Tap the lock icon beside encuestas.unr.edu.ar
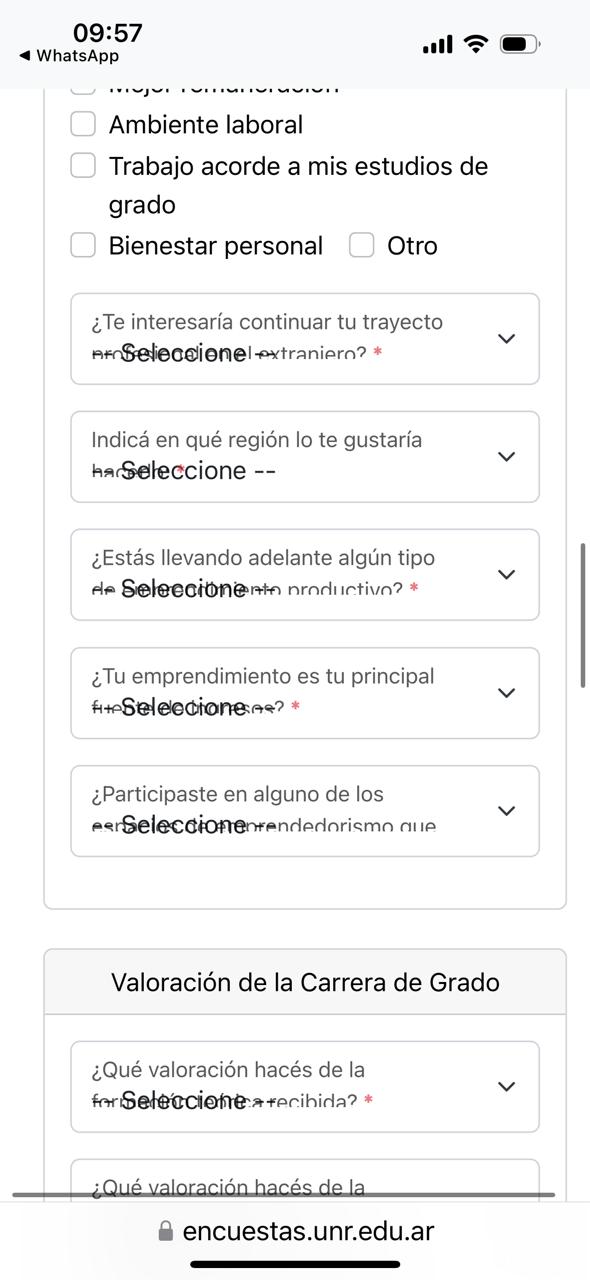The height and width of the screenshot is (1280, 590). click(x=166, y=1232)
